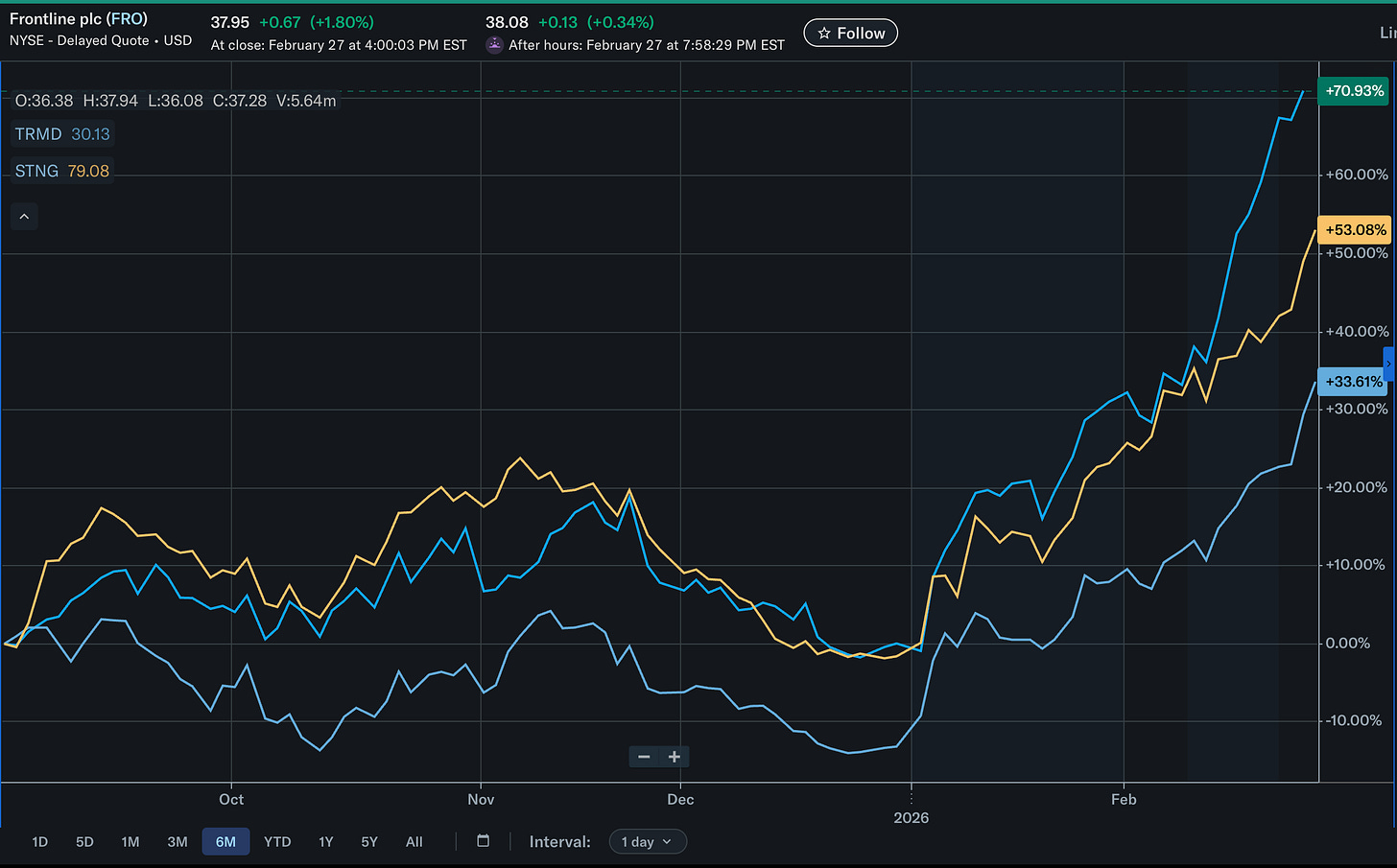Click the 38.08 after hours price
1397x868 pixels.
[507, 22]
